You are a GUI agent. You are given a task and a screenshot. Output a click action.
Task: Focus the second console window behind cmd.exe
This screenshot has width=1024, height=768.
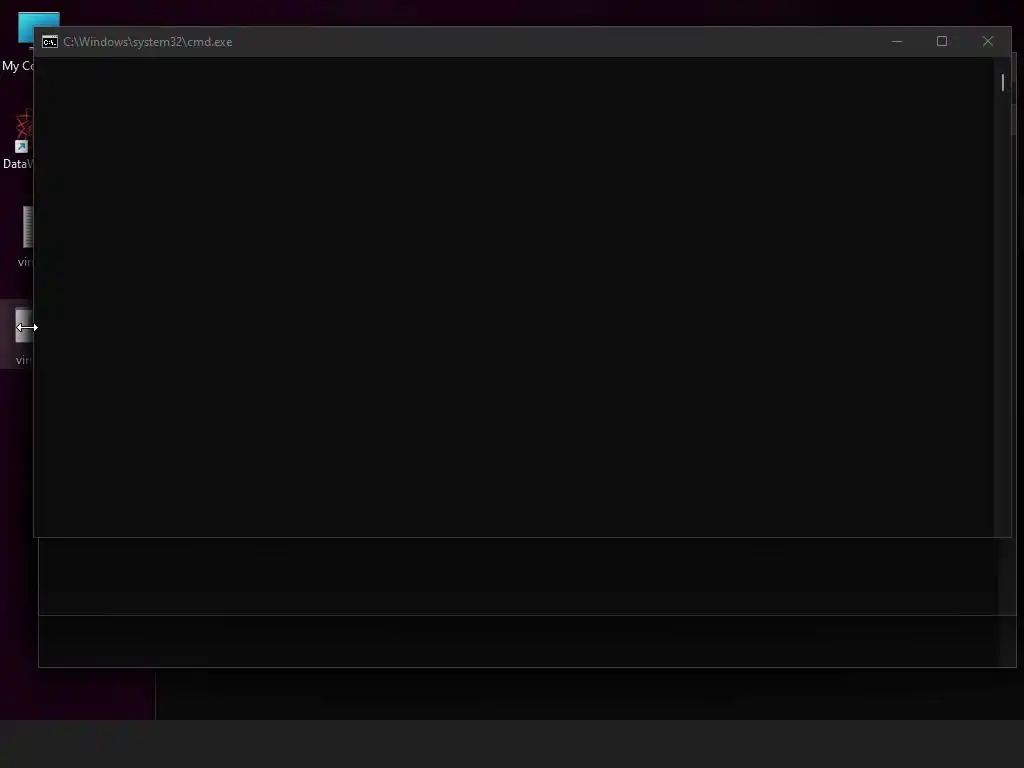click(x=518, y=576)
